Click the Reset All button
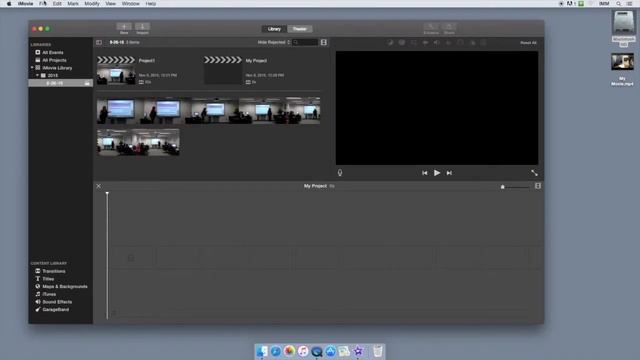640x360 pixels. 528,42
